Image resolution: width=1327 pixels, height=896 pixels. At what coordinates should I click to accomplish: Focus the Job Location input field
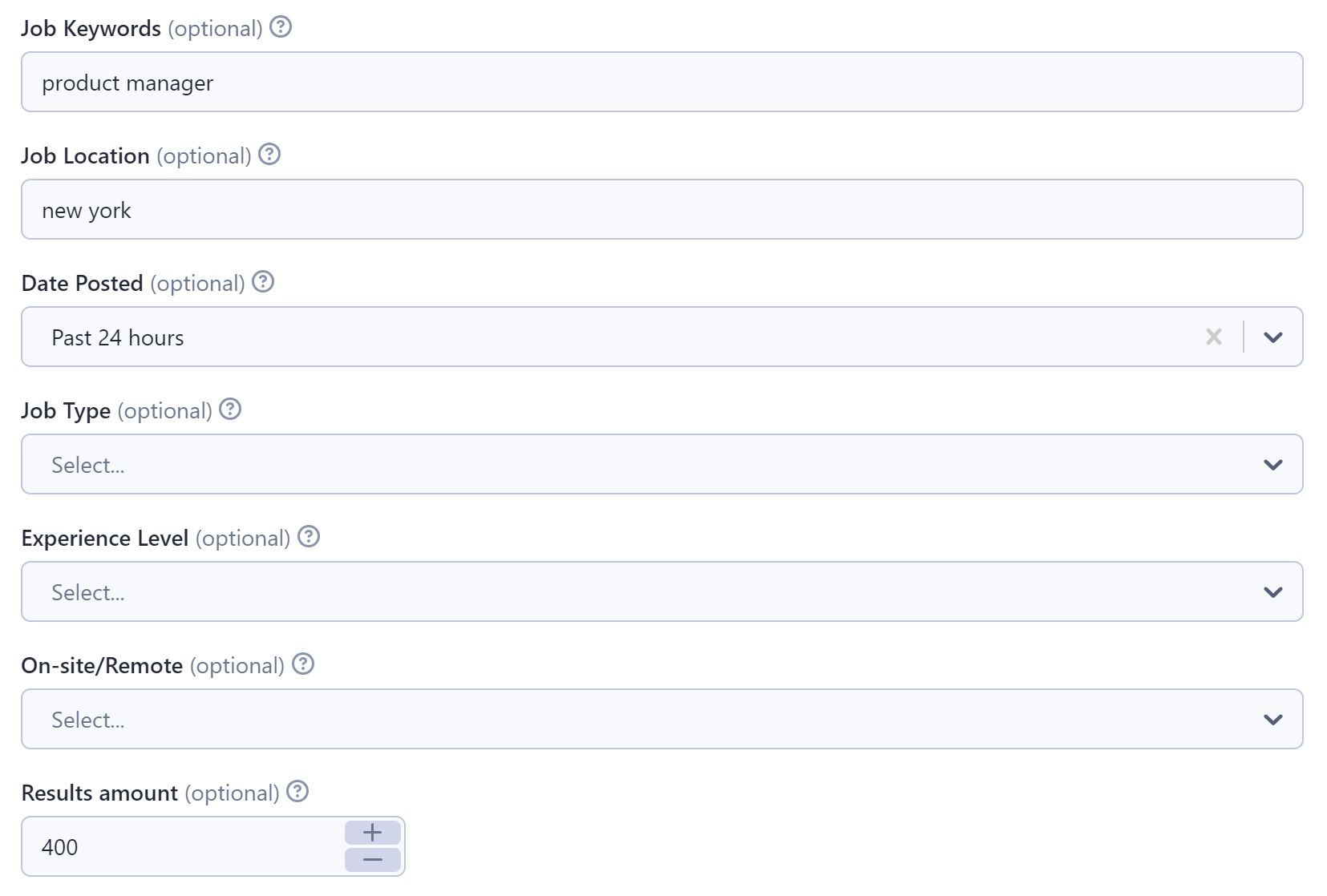pos(662,209)
